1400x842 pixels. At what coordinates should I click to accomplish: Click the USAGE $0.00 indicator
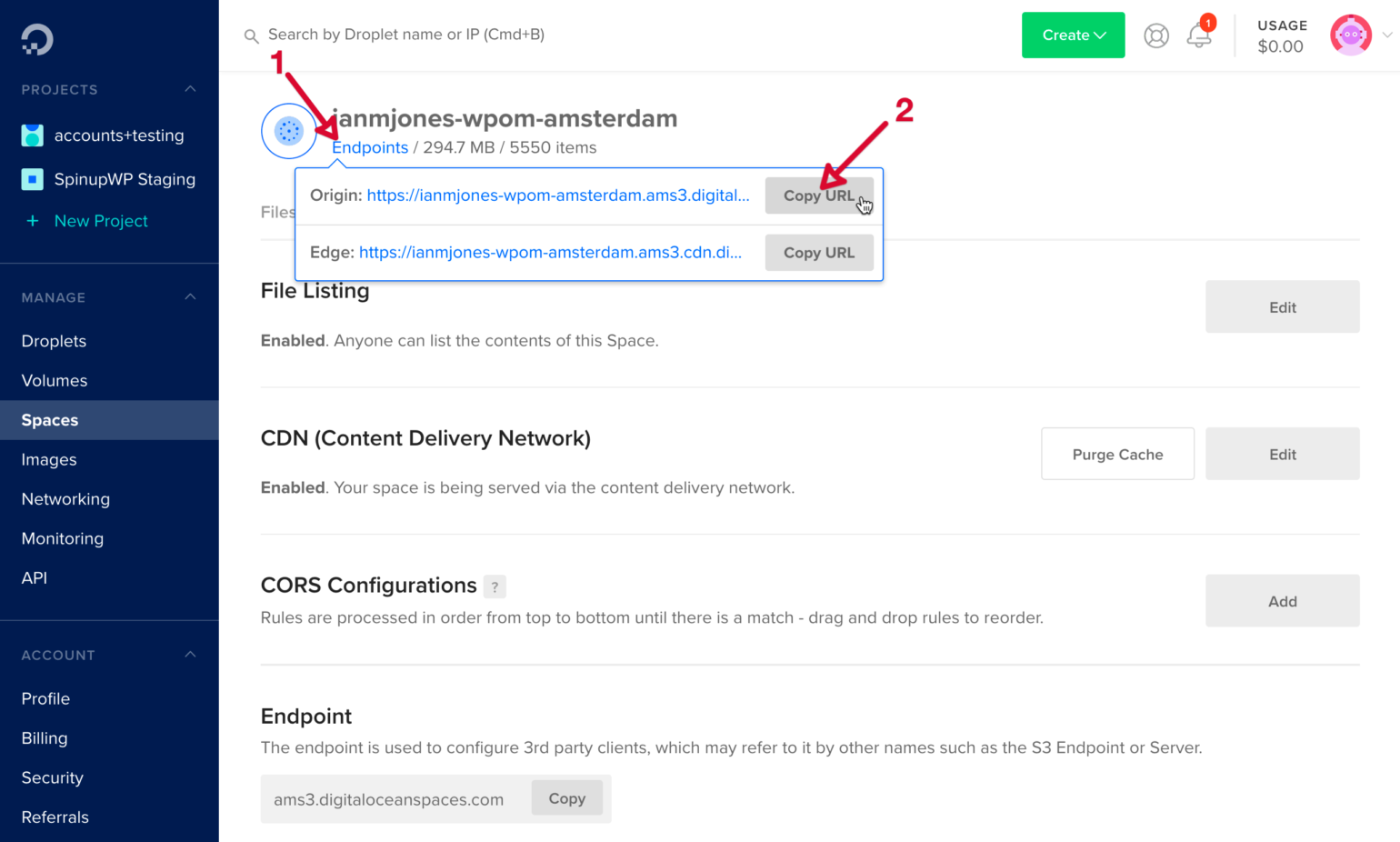pyautogui.click(x=1282, y=36)
